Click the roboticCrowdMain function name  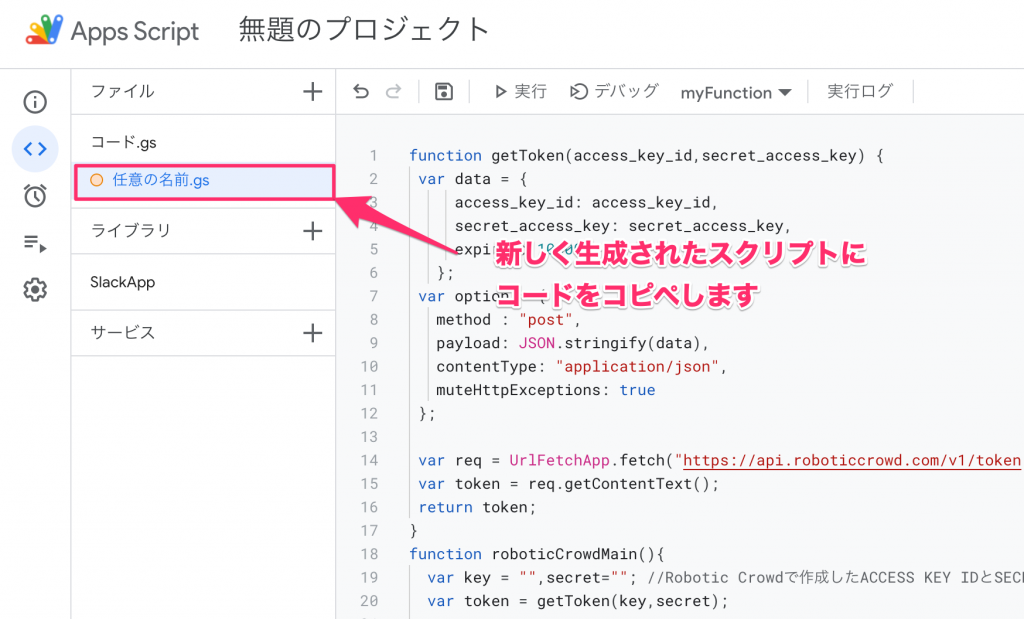pyautogui.click(x=564, y=554)
